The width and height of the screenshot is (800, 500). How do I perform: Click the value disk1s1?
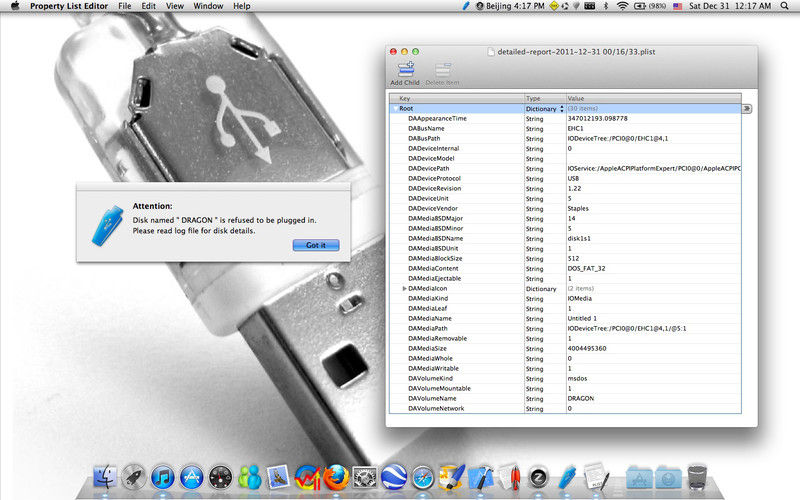(579, 238)
